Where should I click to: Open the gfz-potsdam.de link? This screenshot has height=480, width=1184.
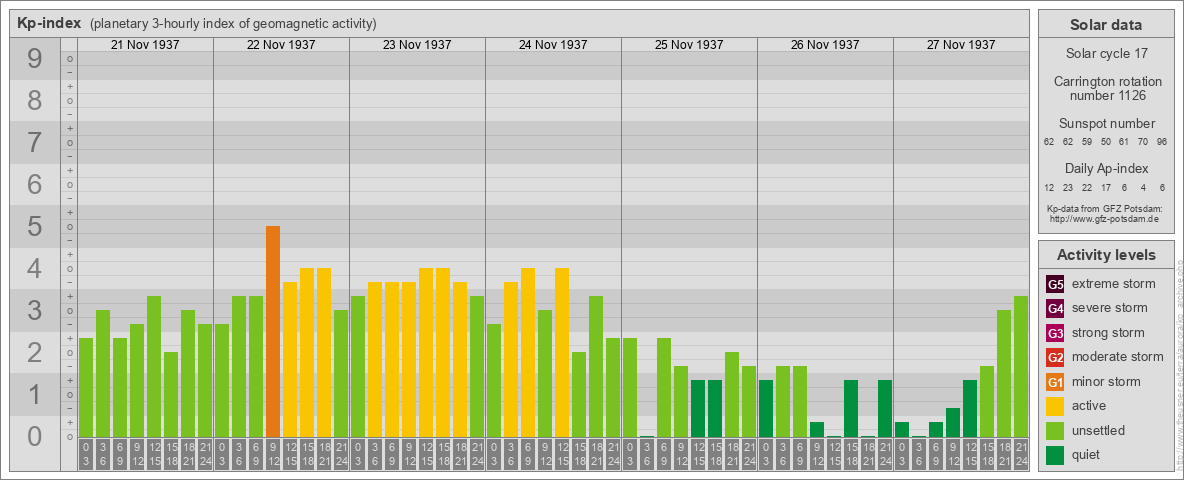[1105, 218]
